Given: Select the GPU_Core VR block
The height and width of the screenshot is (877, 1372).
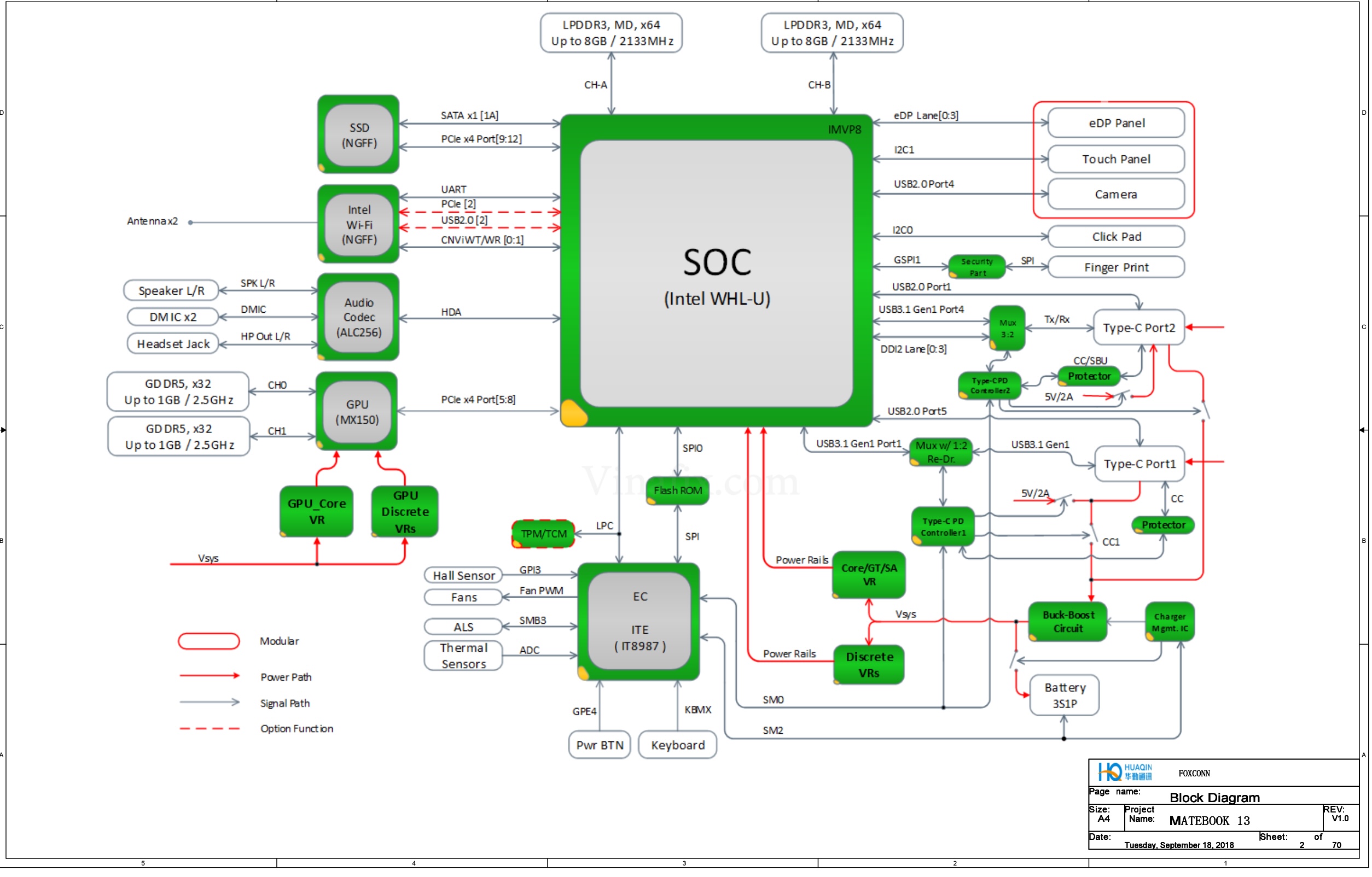Looking at the screenshot, I should tap(317, 511).
